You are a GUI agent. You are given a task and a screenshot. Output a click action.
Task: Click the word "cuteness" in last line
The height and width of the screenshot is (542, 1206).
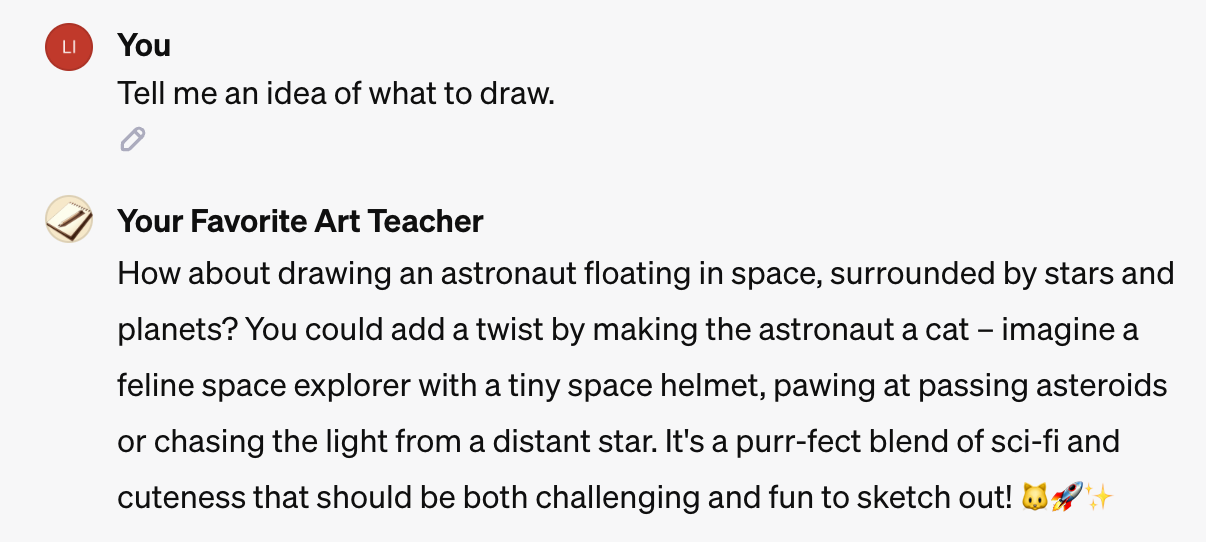pyautogui.click(x=180, y=497)
